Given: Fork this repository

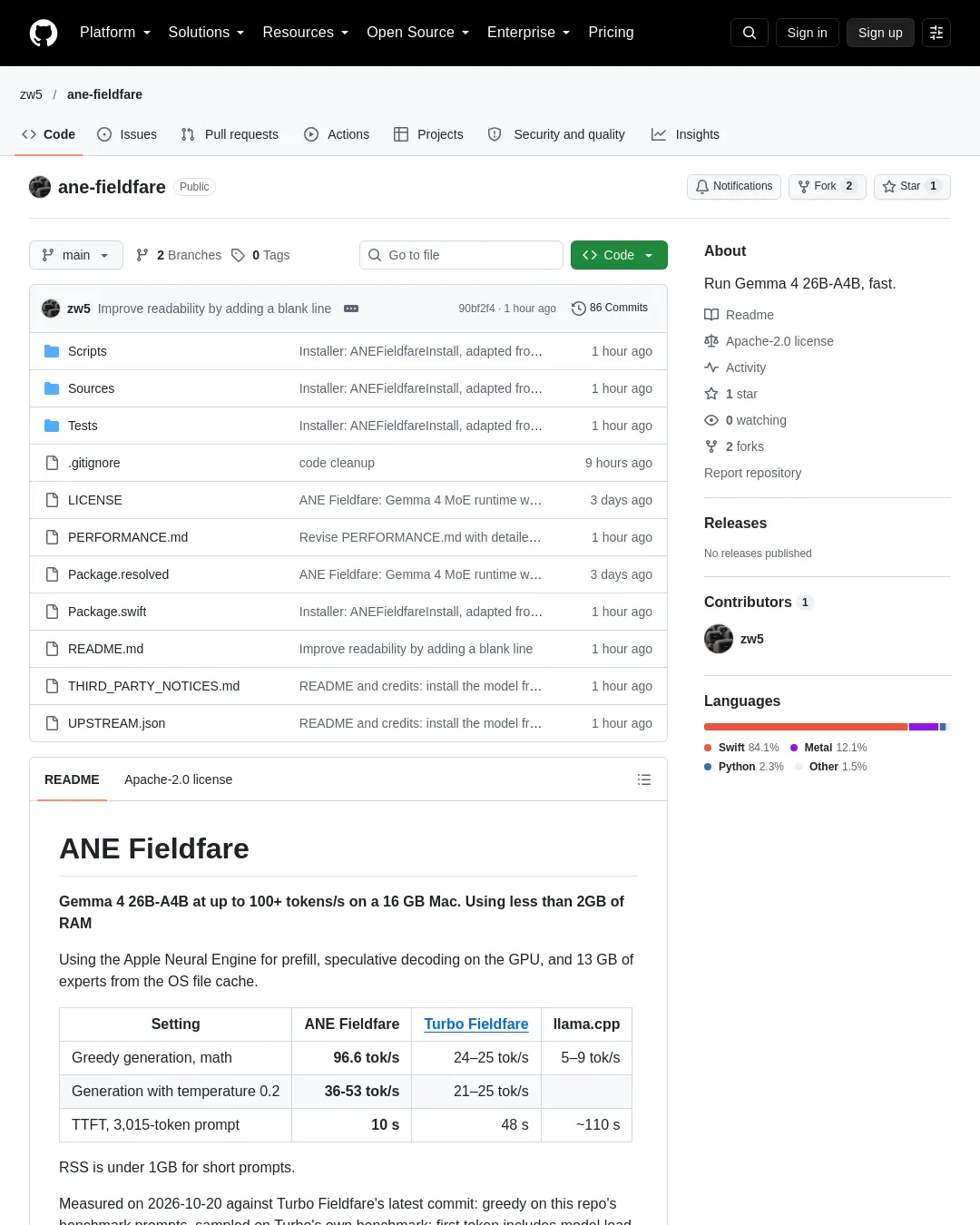Looking at the screenshot, I should tap(828, 186).
